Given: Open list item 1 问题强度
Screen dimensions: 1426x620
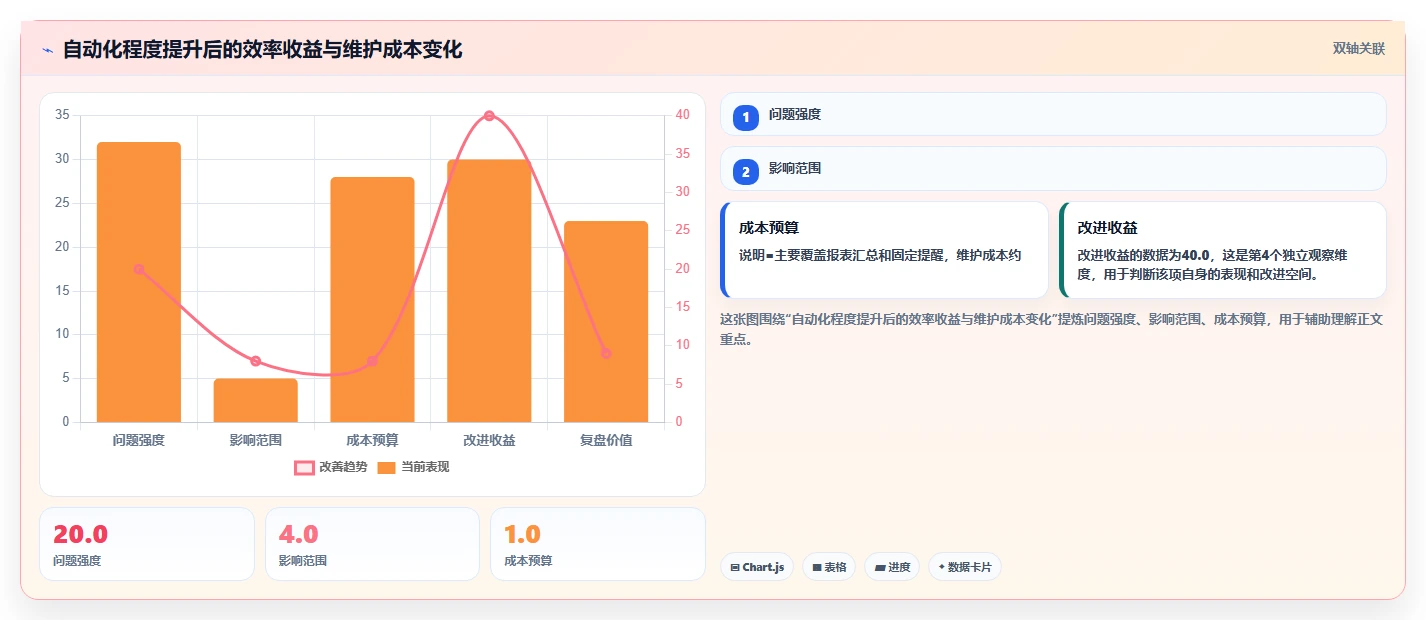Looking at the screenshot, I should (x=1053, y=114).
